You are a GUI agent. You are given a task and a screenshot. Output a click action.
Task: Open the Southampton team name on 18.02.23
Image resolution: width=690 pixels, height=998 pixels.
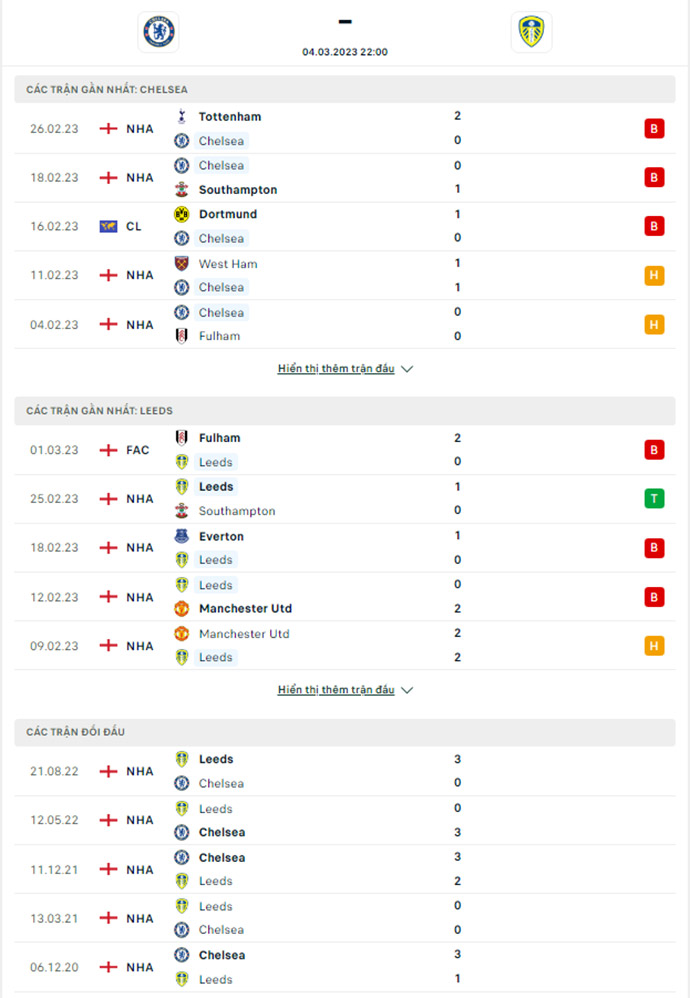[x=237, y=190]
